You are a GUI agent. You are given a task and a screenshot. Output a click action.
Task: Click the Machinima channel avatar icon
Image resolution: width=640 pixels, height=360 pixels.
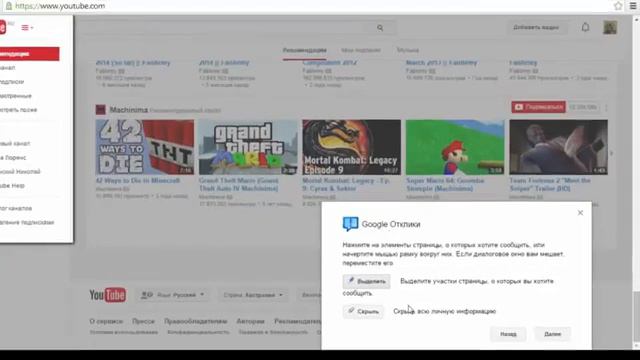pos(100,109)
